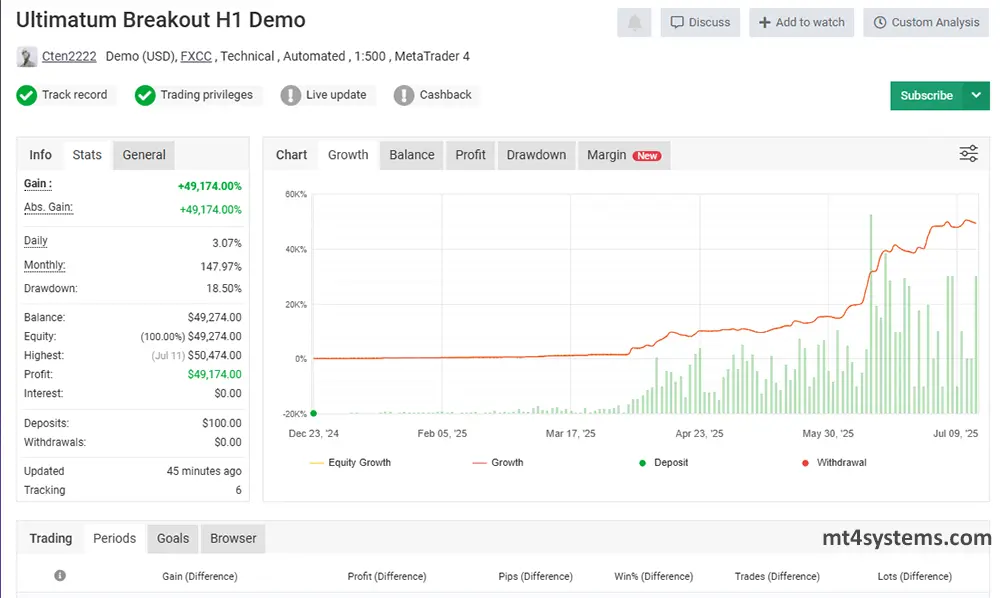The width and height of the screenshot is (1000, 598).
Task: Toggle Deposit markers in chart legend
Action: click(x=662, y=463)
